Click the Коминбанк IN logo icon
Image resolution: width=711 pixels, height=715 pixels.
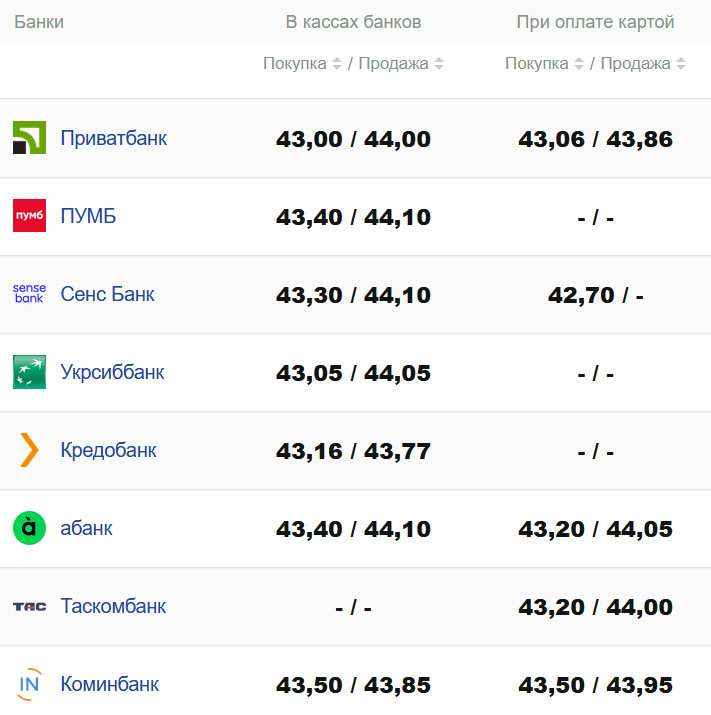(29, 684)
